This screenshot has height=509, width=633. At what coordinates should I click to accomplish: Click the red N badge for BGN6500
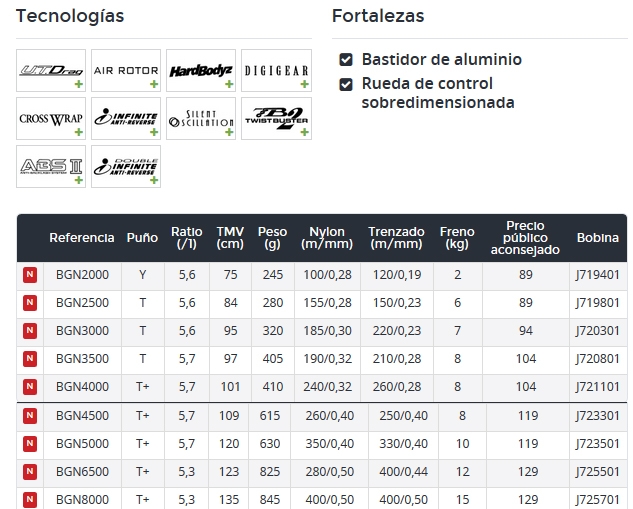tap(30, 472)
